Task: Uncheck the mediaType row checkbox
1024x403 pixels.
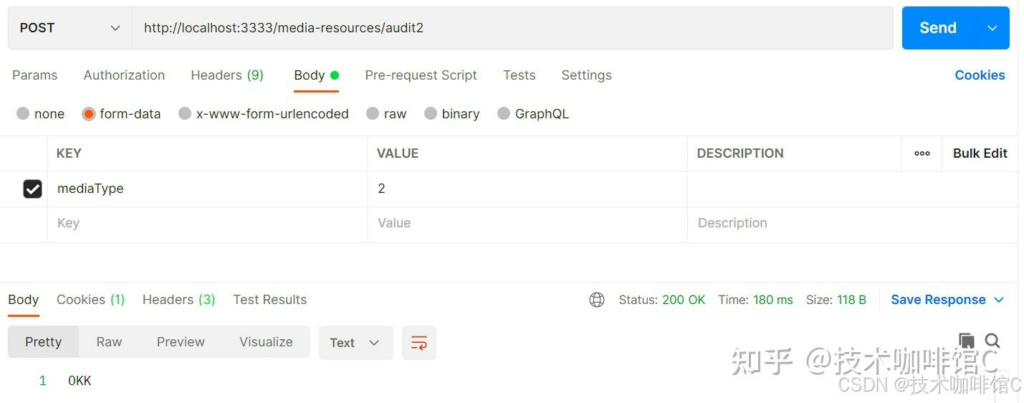Action: (32, 188)
